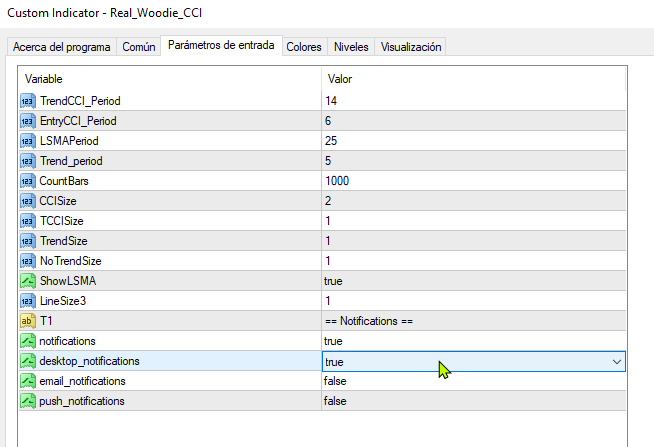
Task: Click the string icon beside T1
Action: [x=28, y=321]
